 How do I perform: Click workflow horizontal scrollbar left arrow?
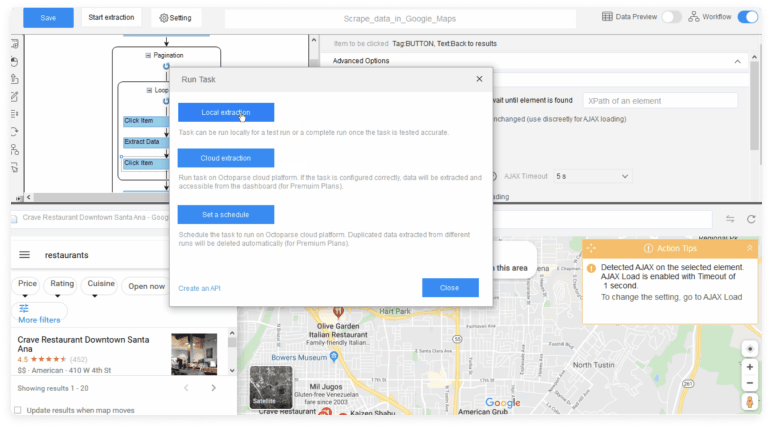point(29,197)
